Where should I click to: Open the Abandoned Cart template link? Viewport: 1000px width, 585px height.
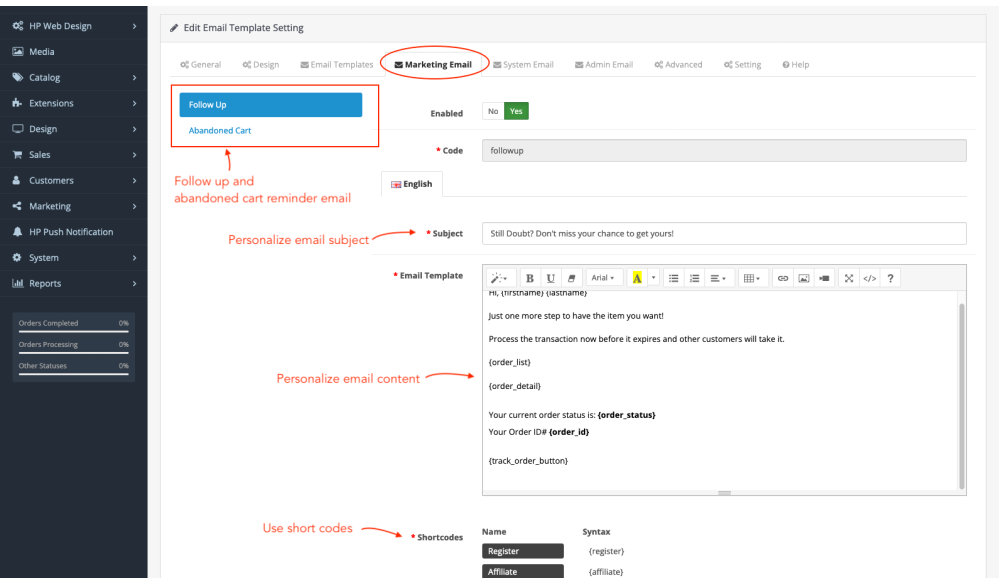220,131
